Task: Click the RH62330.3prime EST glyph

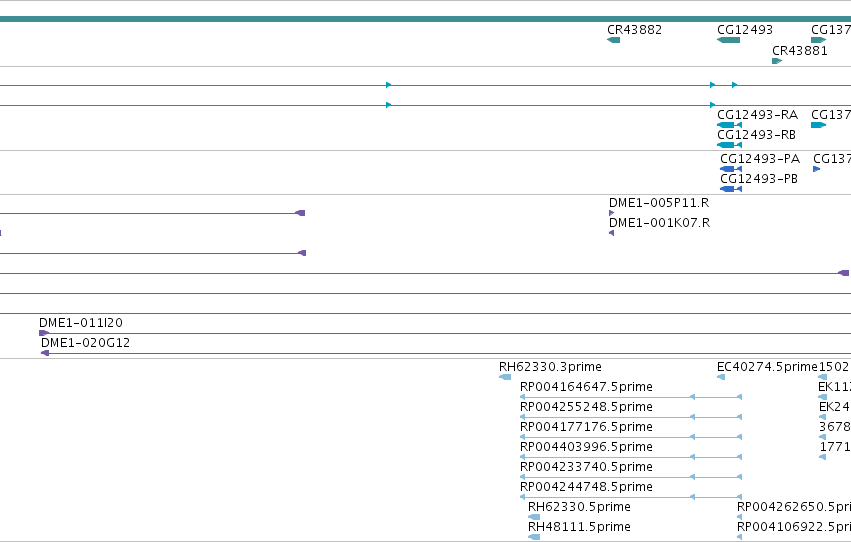Action: [505, 377]
